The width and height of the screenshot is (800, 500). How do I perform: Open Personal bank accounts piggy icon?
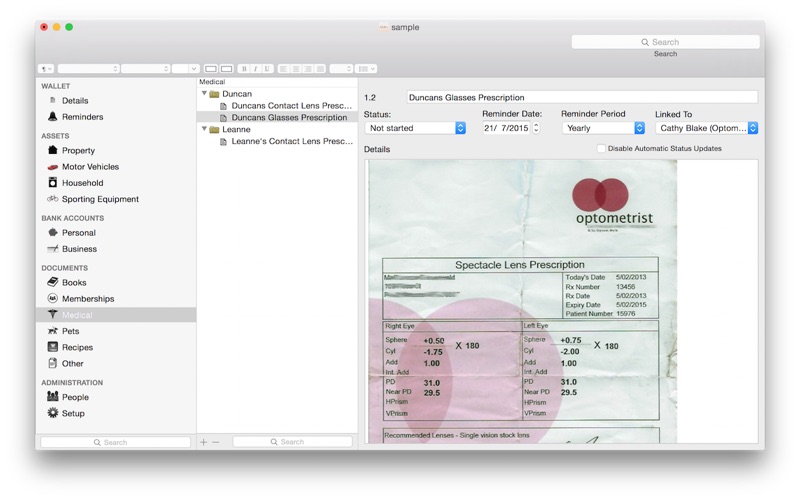pos(53,233)
